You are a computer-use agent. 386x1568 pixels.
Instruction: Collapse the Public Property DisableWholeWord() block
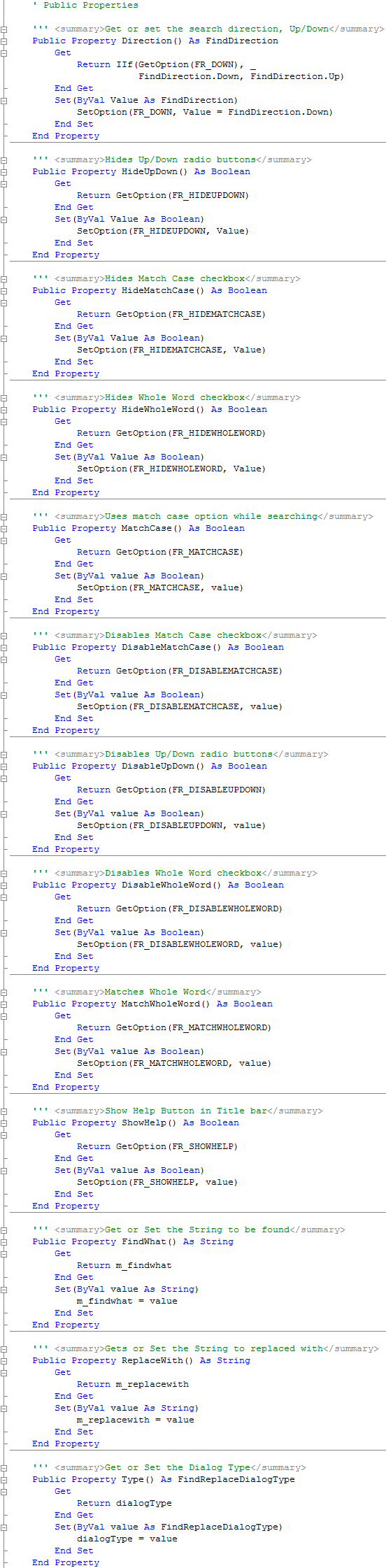[4, 885]
